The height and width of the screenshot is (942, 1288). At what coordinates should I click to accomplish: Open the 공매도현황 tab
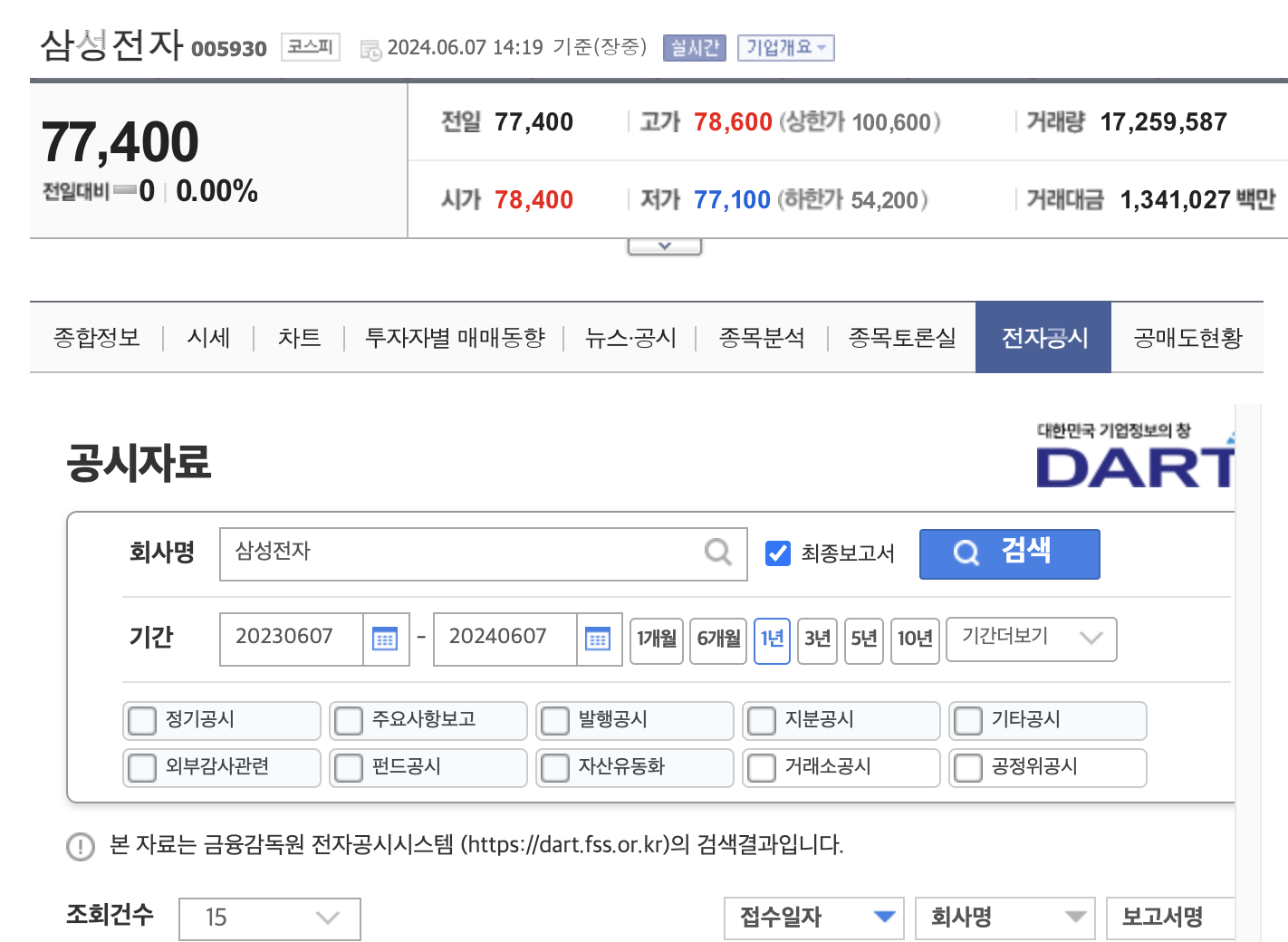[1187, 338]
